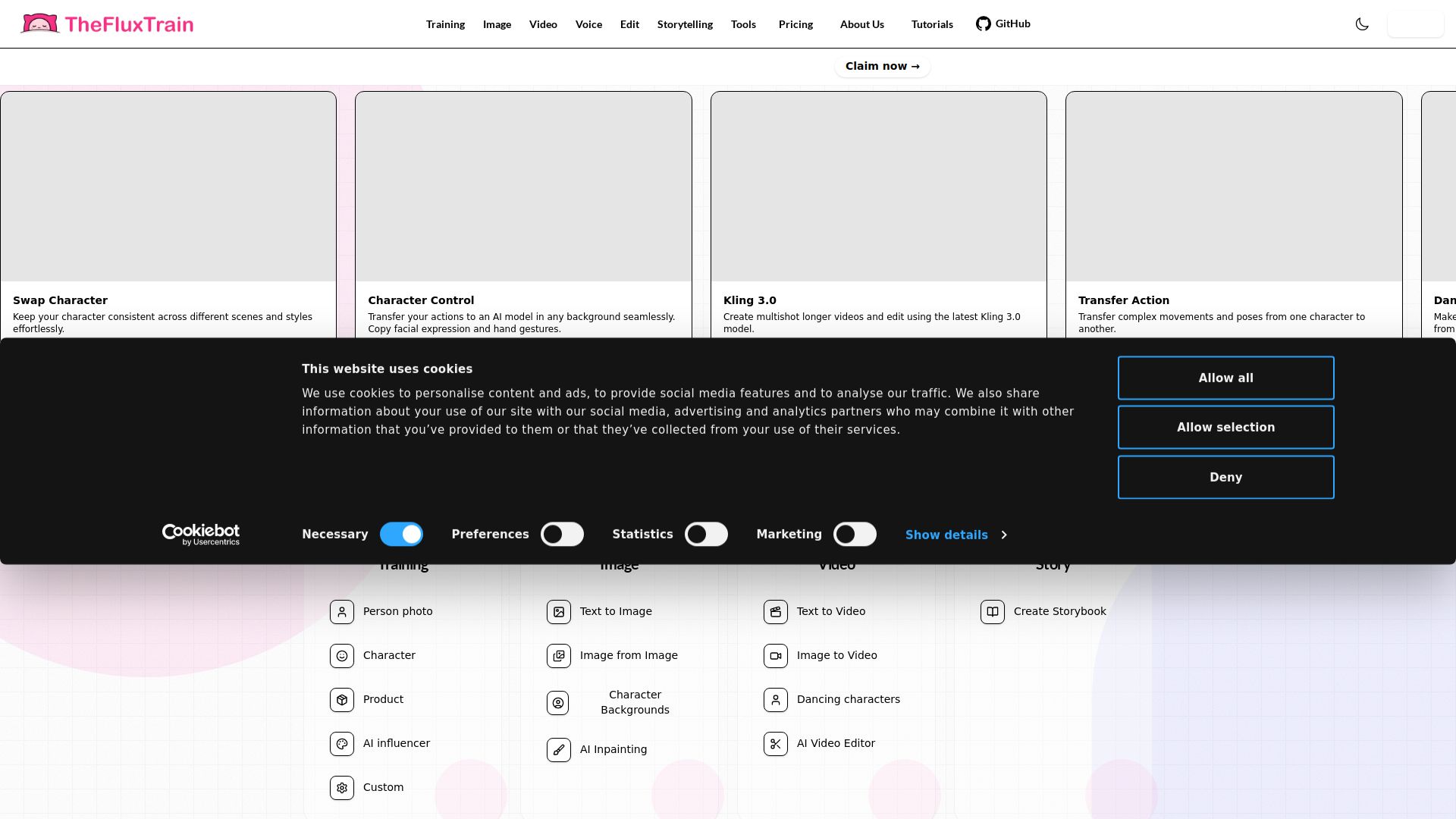Open the Tools navigation menu
This screenshot has height=819, width=1456.
point(743,24)
